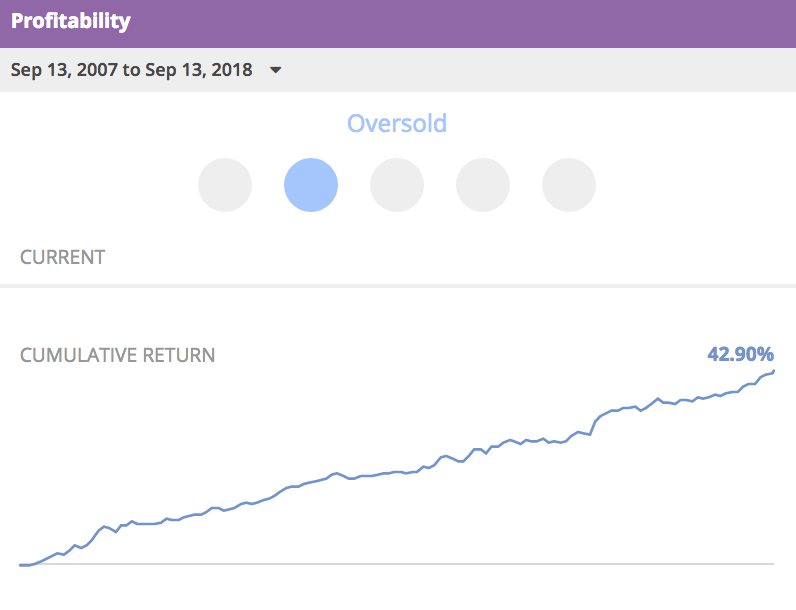
Task: Click the end point of the cumulative return line
Action: click(773, 372)
